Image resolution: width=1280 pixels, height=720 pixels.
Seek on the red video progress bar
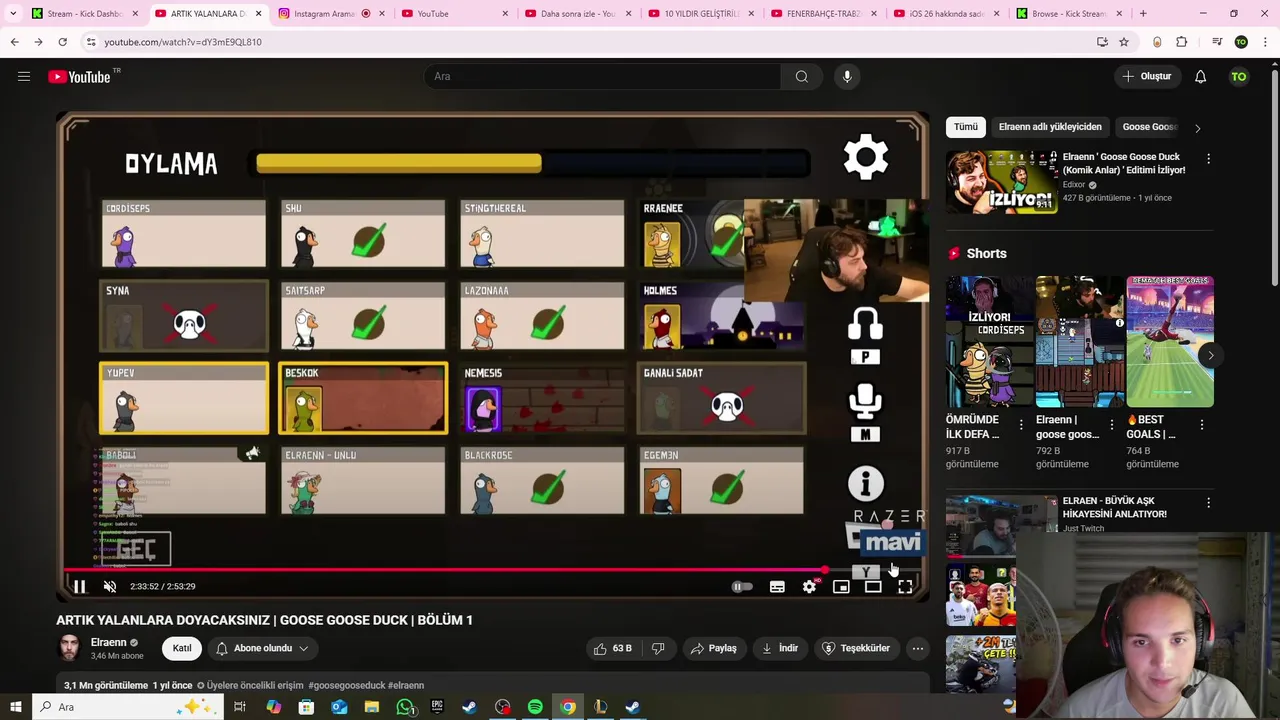click(x=444, y=570)
